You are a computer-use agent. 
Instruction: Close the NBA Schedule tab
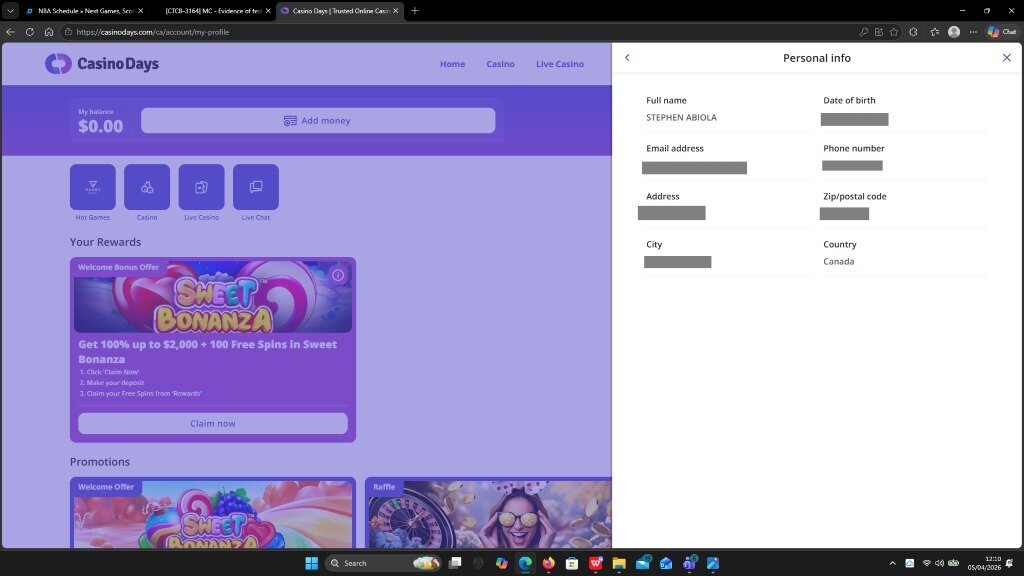point(140,10)
